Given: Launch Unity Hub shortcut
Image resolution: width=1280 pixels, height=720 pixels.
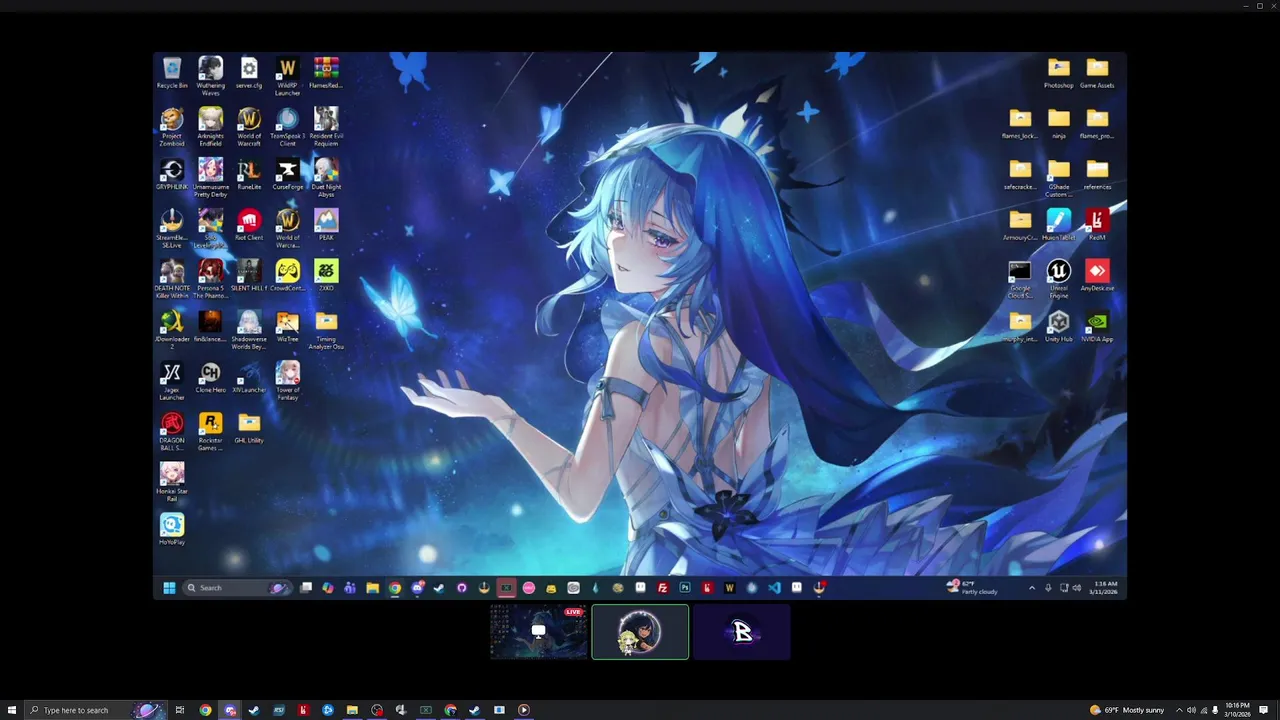Looking at the screenshot, I should [x=1059, y=327].
